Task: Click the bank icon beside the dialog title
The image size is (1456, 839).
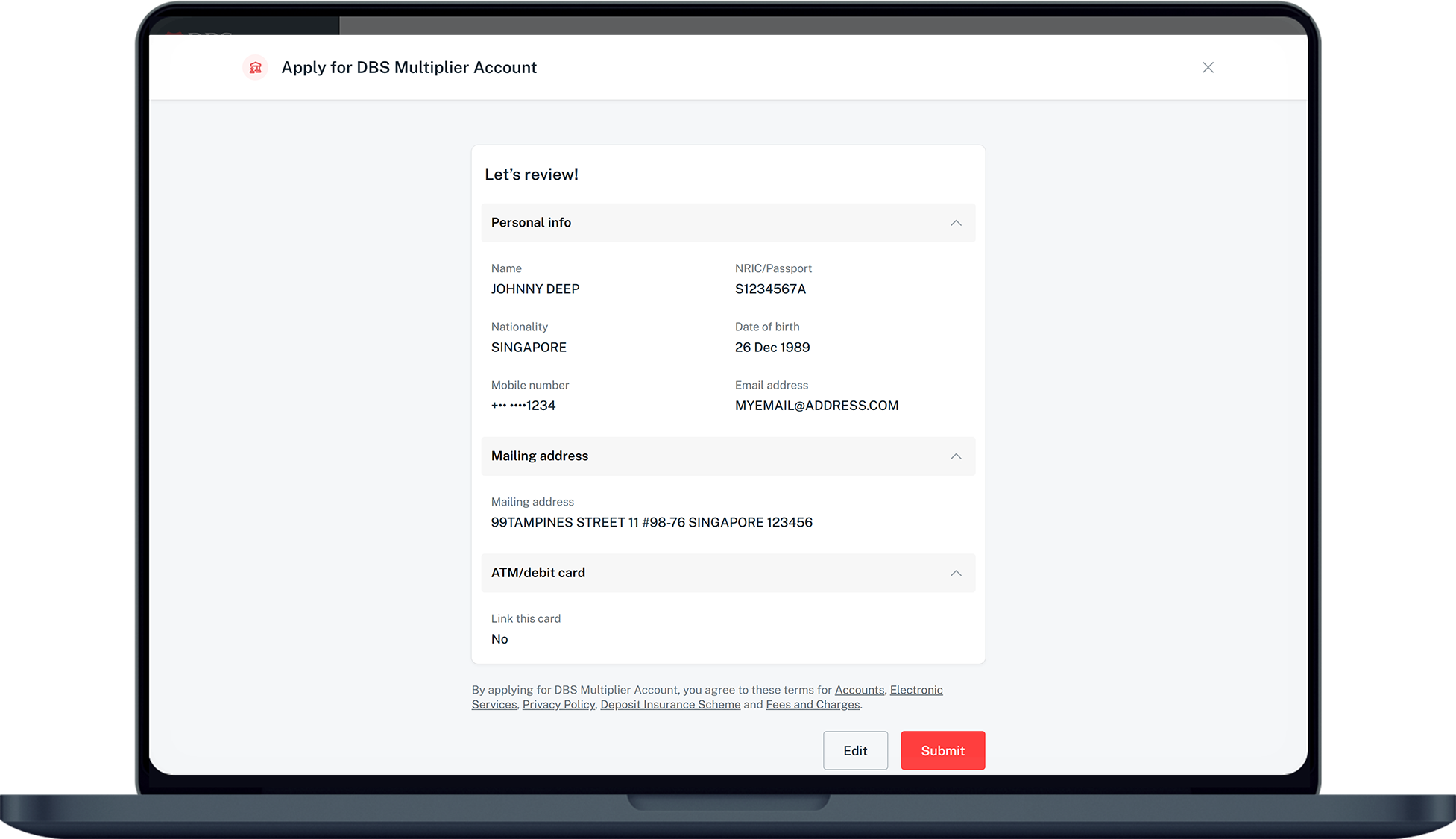Action: click(255, 67)
